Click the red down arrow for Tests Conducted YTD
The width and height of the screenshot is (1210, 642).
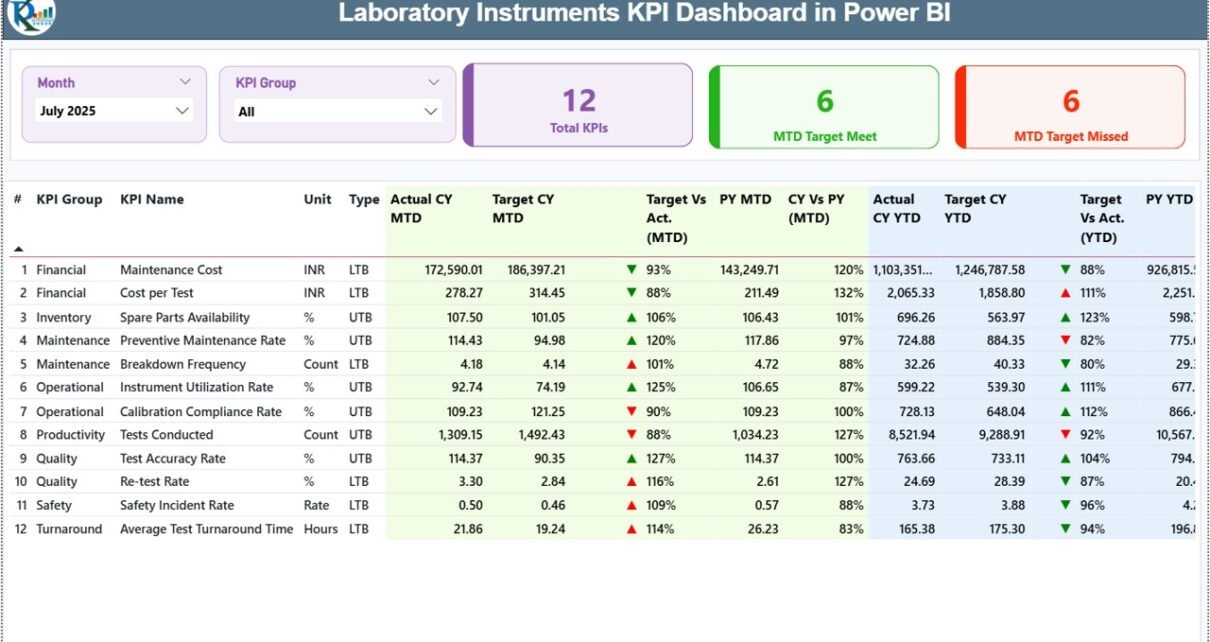click(x=1065, y=435)
